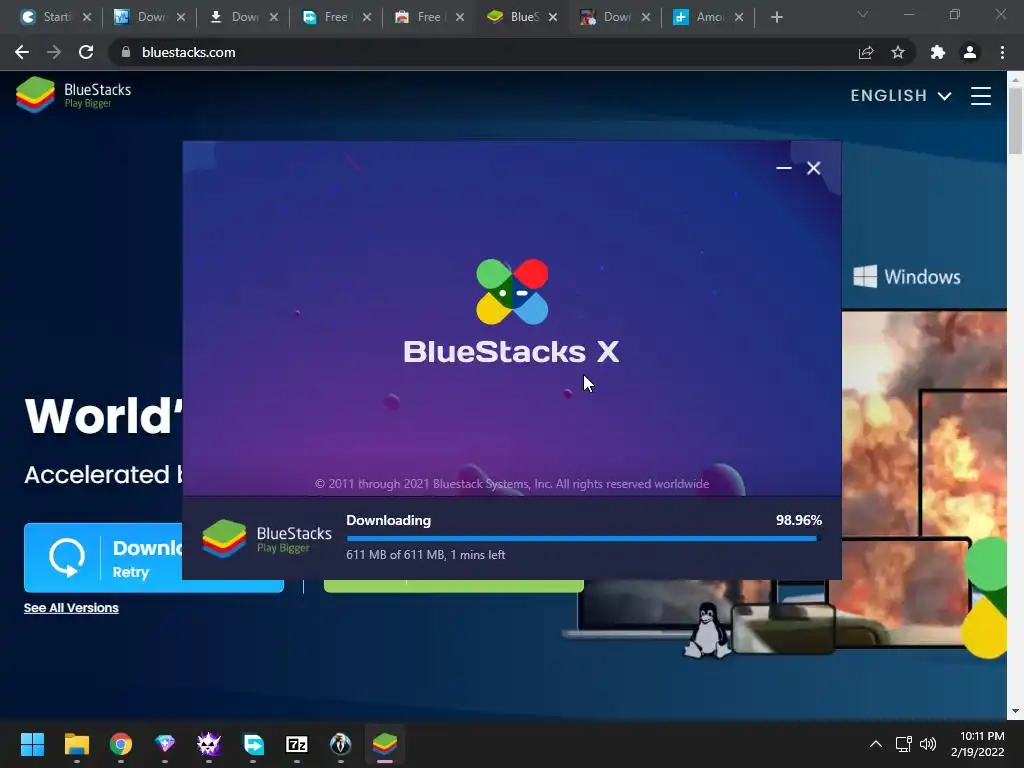Screen dimensions: 1024x768
Task: View site info via lock icon
Action: pyautogui.click(x=126, y=52)
